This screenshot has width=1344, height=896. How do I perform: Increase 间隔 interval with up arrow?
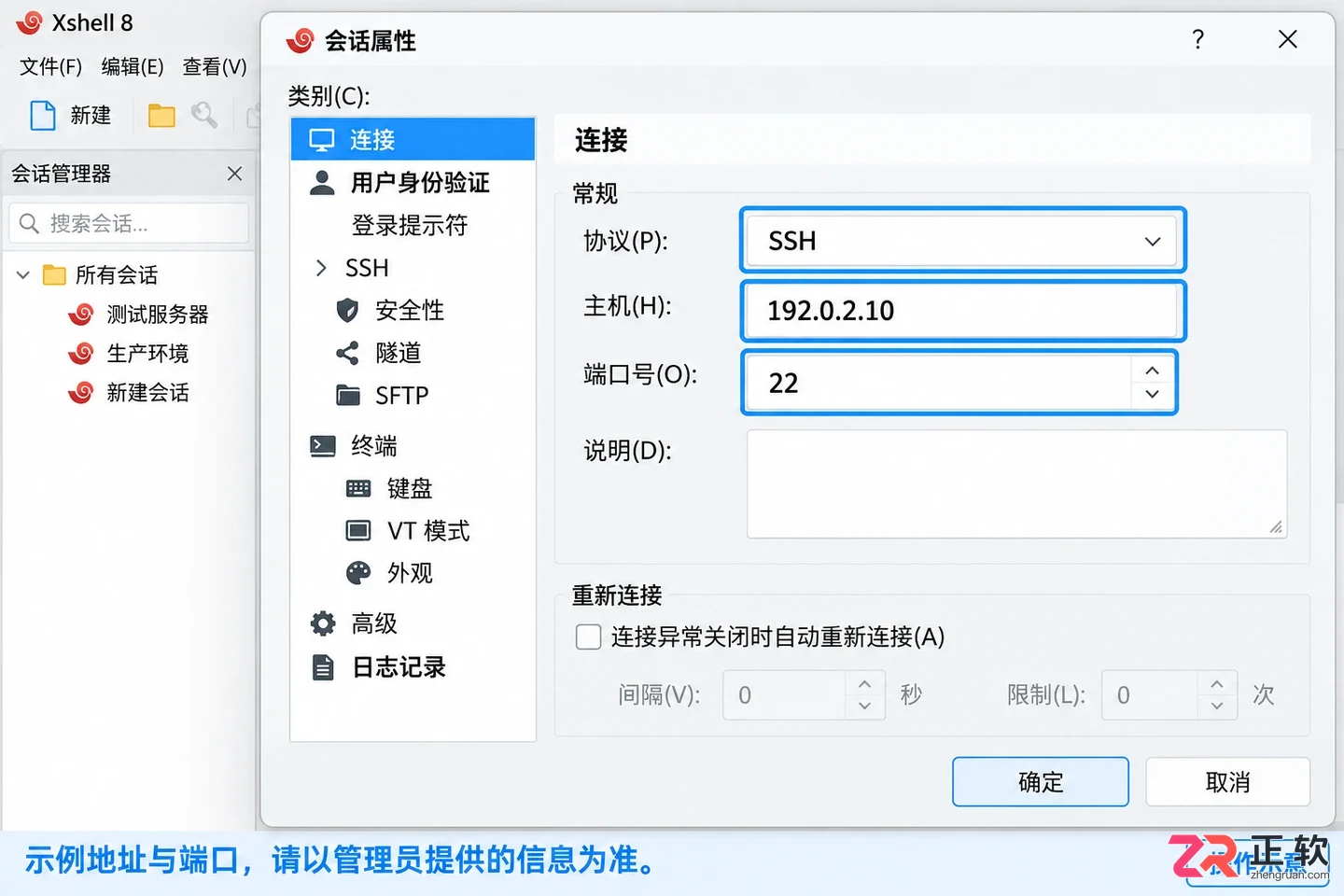click(x=865, y=684)
